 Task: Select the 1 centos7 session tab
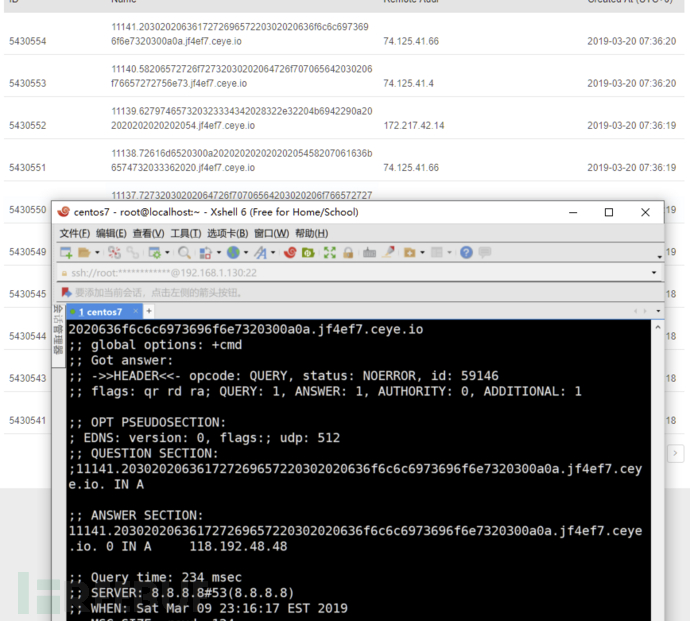pyautogui.click(x=100, y=312)
